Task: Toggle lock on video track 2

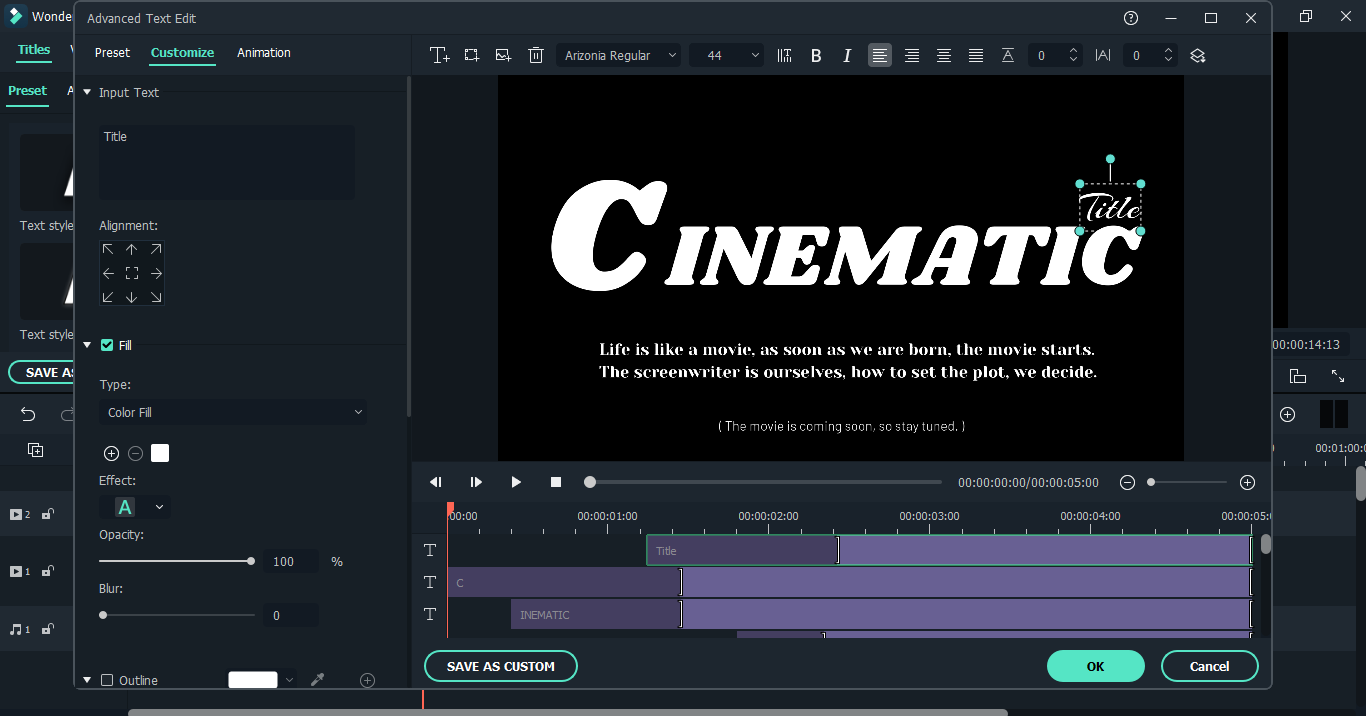Action: click(48, 514)
